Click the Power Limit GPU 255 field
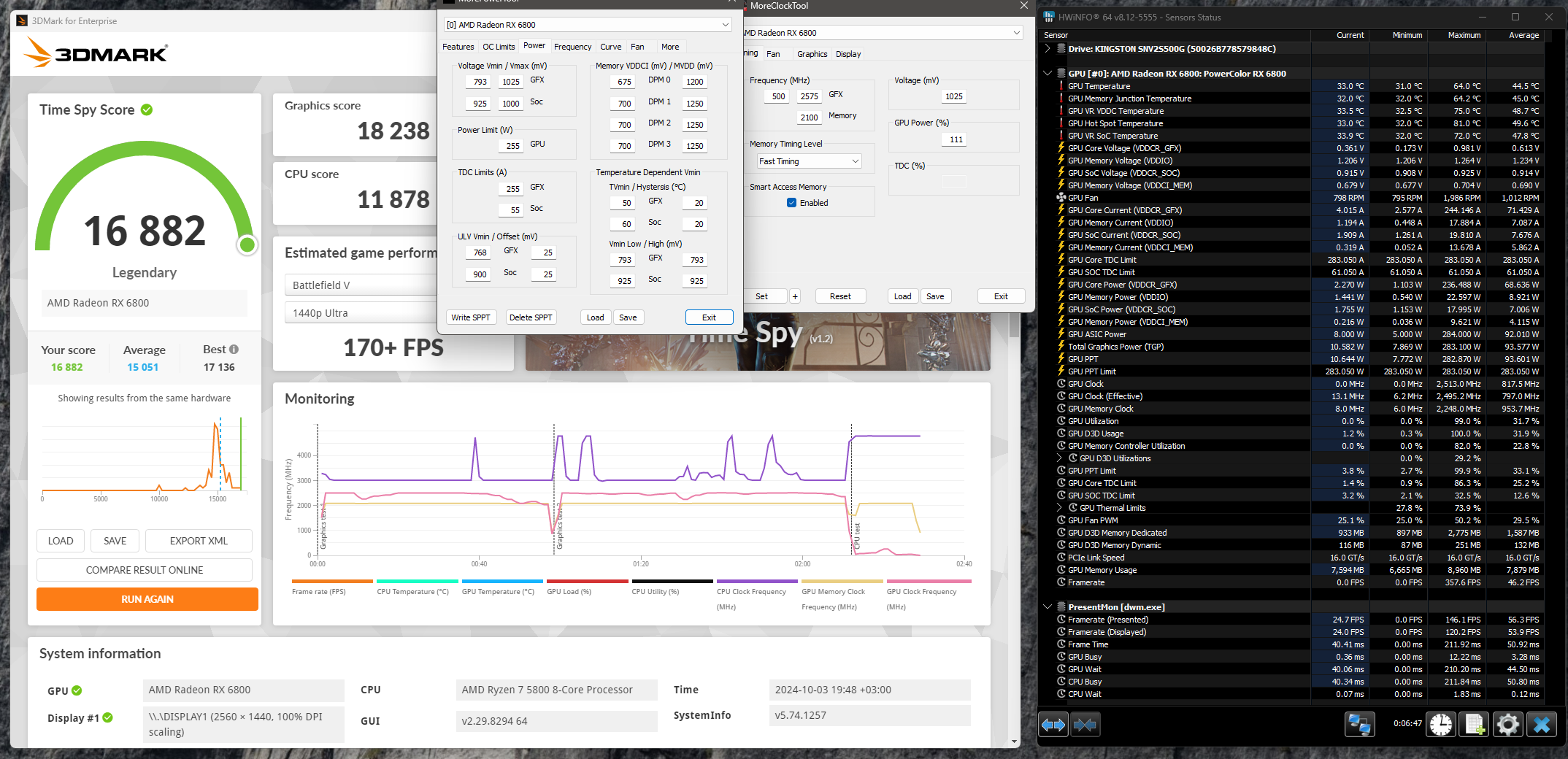This screenshot has height=759, width=1568. pos(511,145)
